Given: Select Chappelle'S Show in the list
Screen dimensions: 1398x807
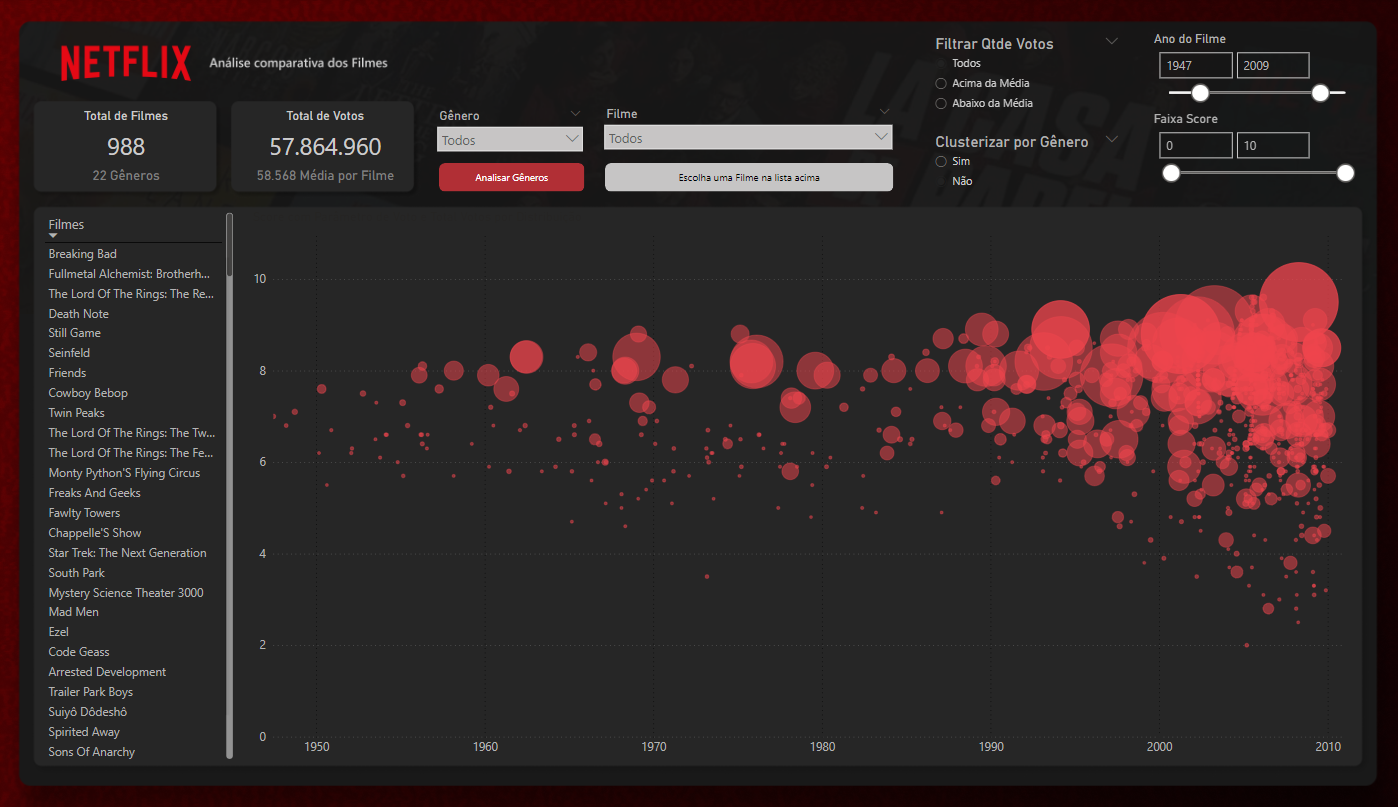Looking at the screenshot, I should click(95, 533).
